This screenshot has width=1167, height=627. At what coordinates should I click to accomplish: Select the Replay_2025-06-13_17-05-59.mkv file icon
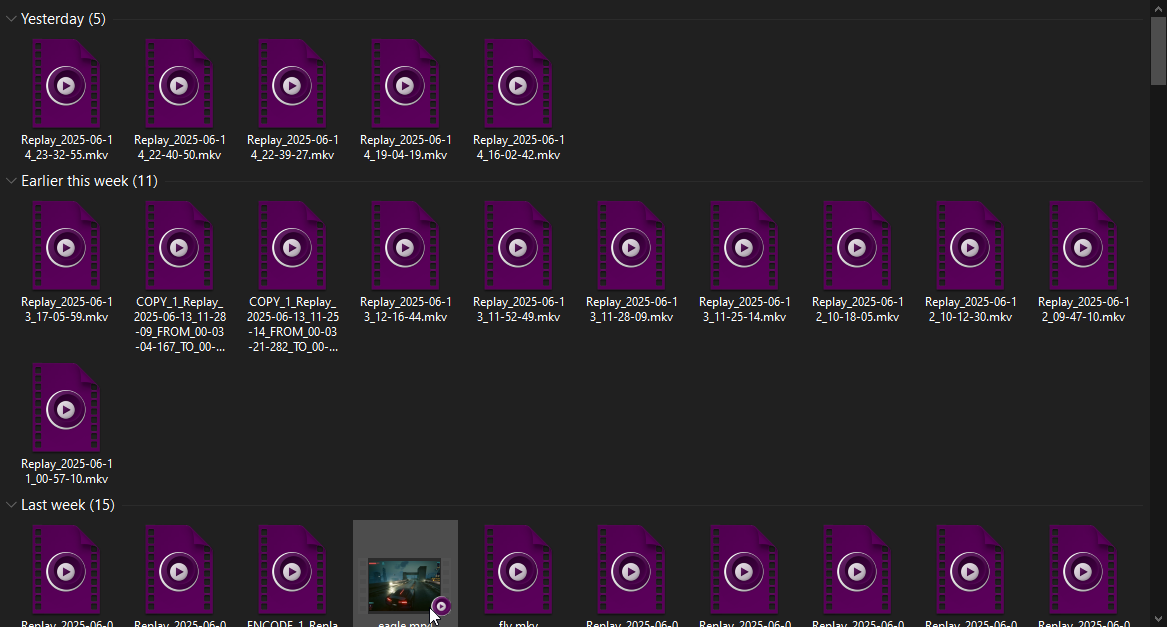pyautogui.click(x=66, y=245)
